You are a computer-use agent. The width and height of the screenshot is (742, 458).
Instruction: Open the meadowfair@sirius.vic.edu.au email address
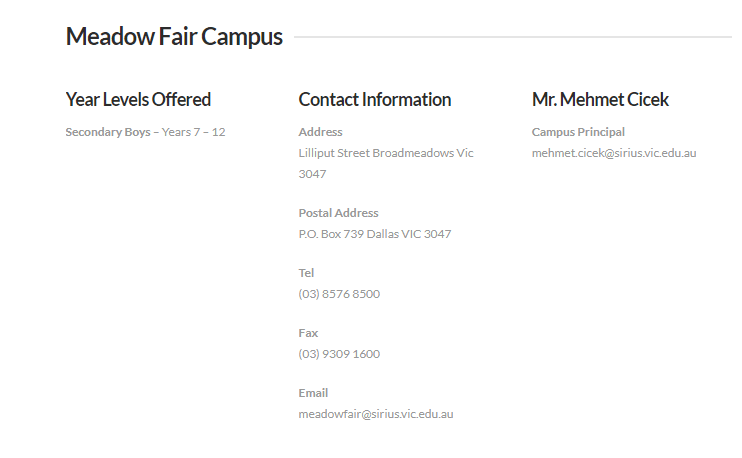click(x=376, y=414)
